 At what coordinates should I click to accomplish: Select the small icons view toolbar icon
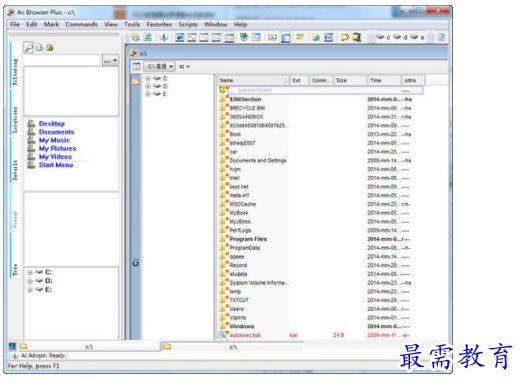(x=204, y=37)
